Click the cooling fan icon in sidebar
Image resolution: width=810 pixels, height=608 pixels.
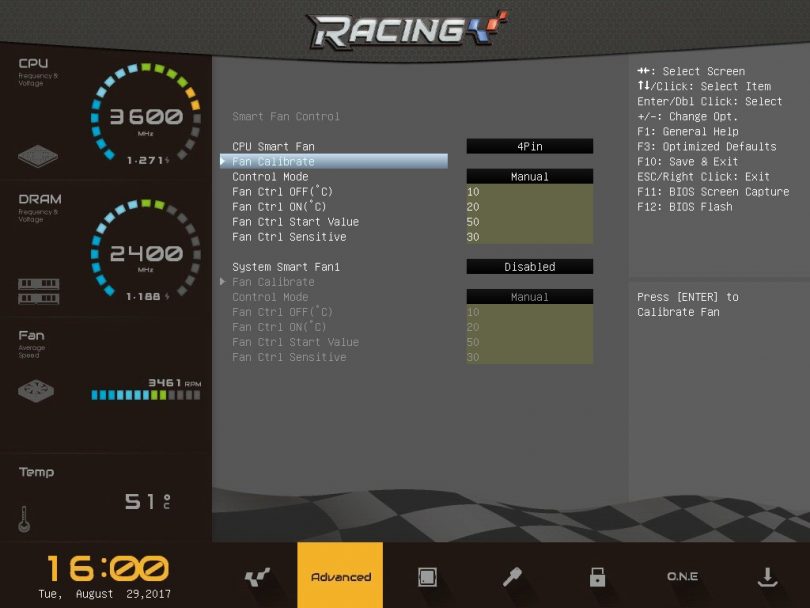pyautogui.click(x=38, y=391)
